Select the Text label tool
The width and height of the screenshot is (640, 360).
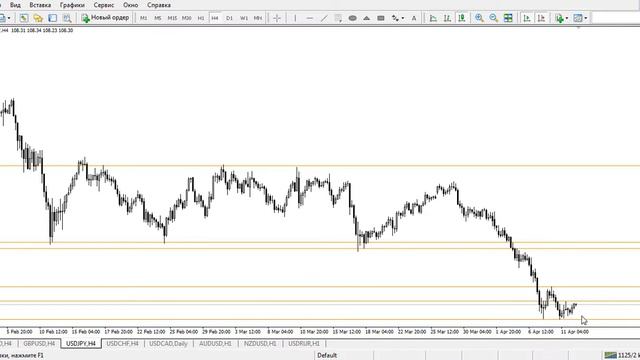click(x=414, y=18)
